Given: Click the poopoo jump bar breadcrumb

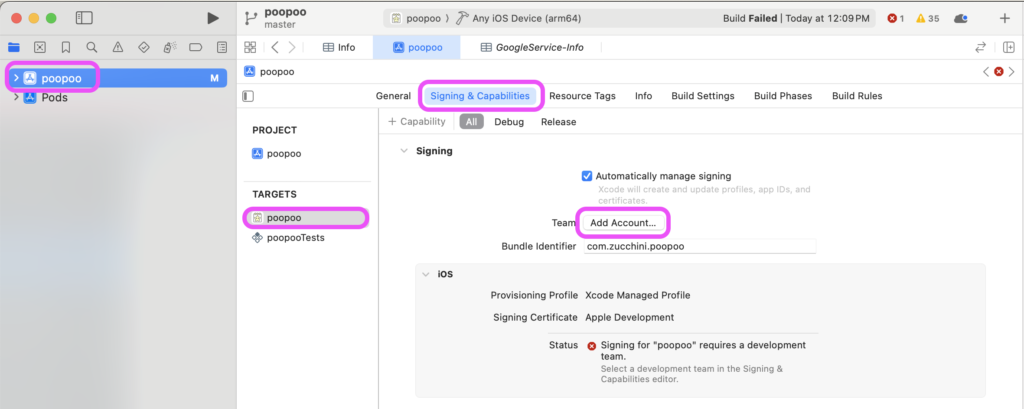Looking at the screenshot, I should pyautogui.click(x=269, y=72).
